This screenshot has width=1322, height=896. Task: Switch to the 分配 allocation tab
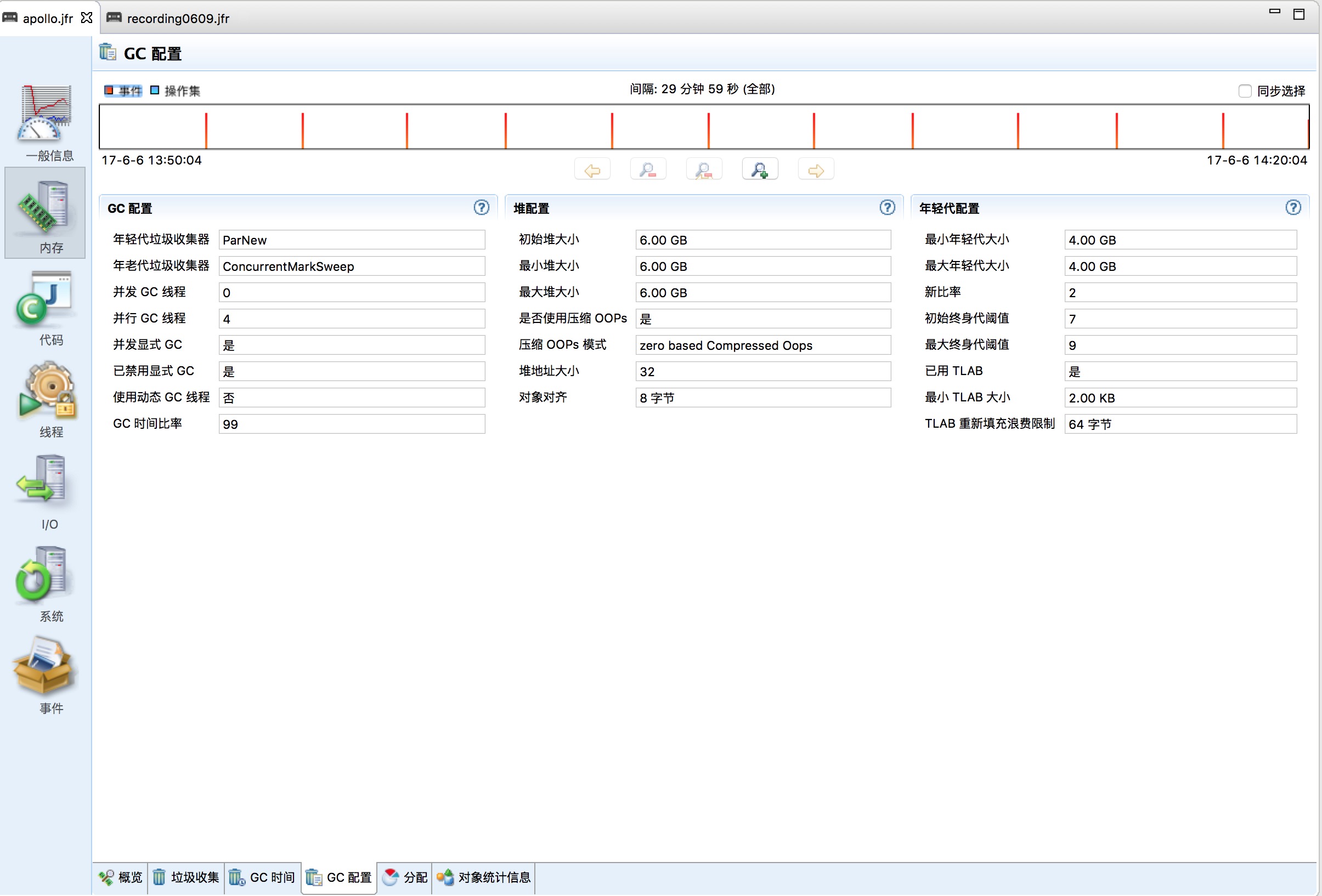[x=405, y=878]
